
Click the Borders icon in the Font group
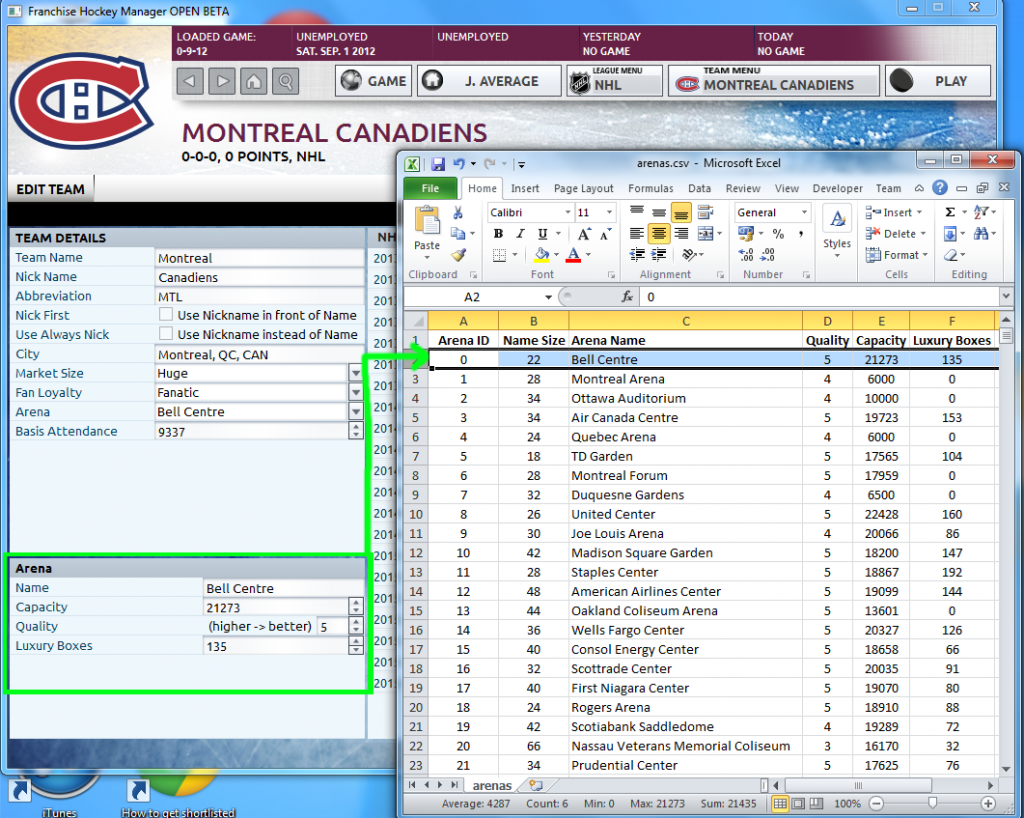pos(500,255)
